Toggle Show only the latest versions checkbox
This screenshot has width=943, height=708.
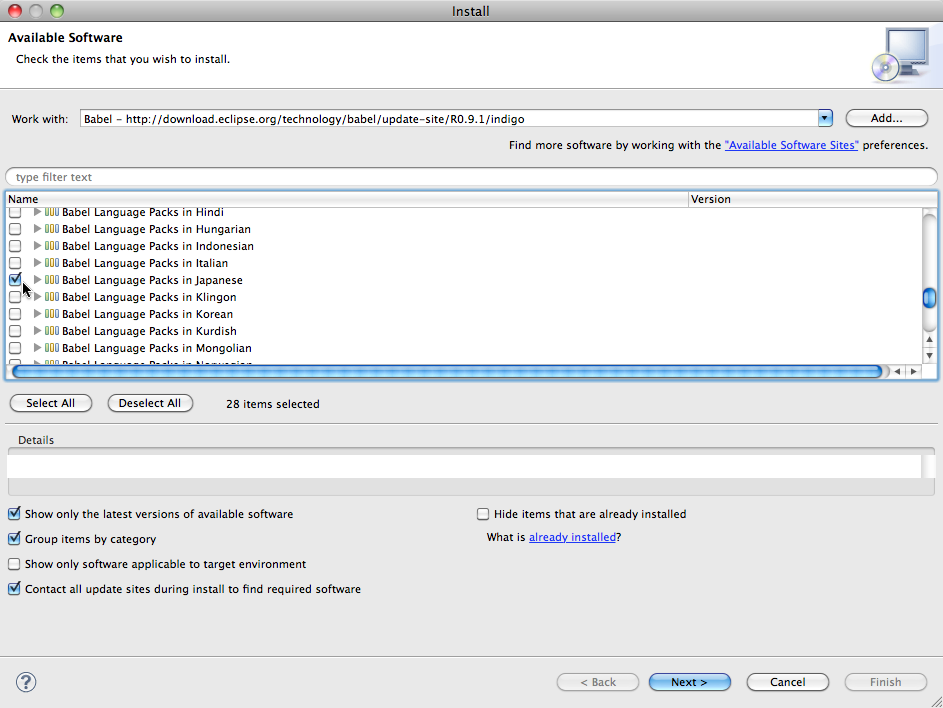tap(14, 514)
